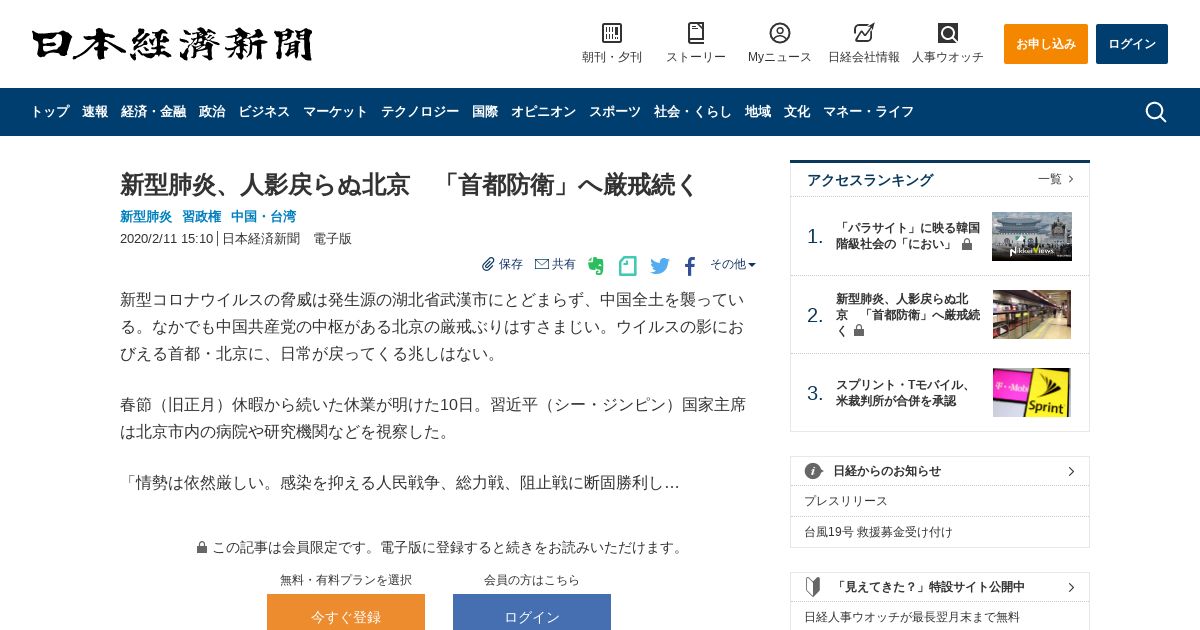Screen dimensions: 1200x630
Task: Select 社会・くらし in navigation
Action: pos(693,112)
